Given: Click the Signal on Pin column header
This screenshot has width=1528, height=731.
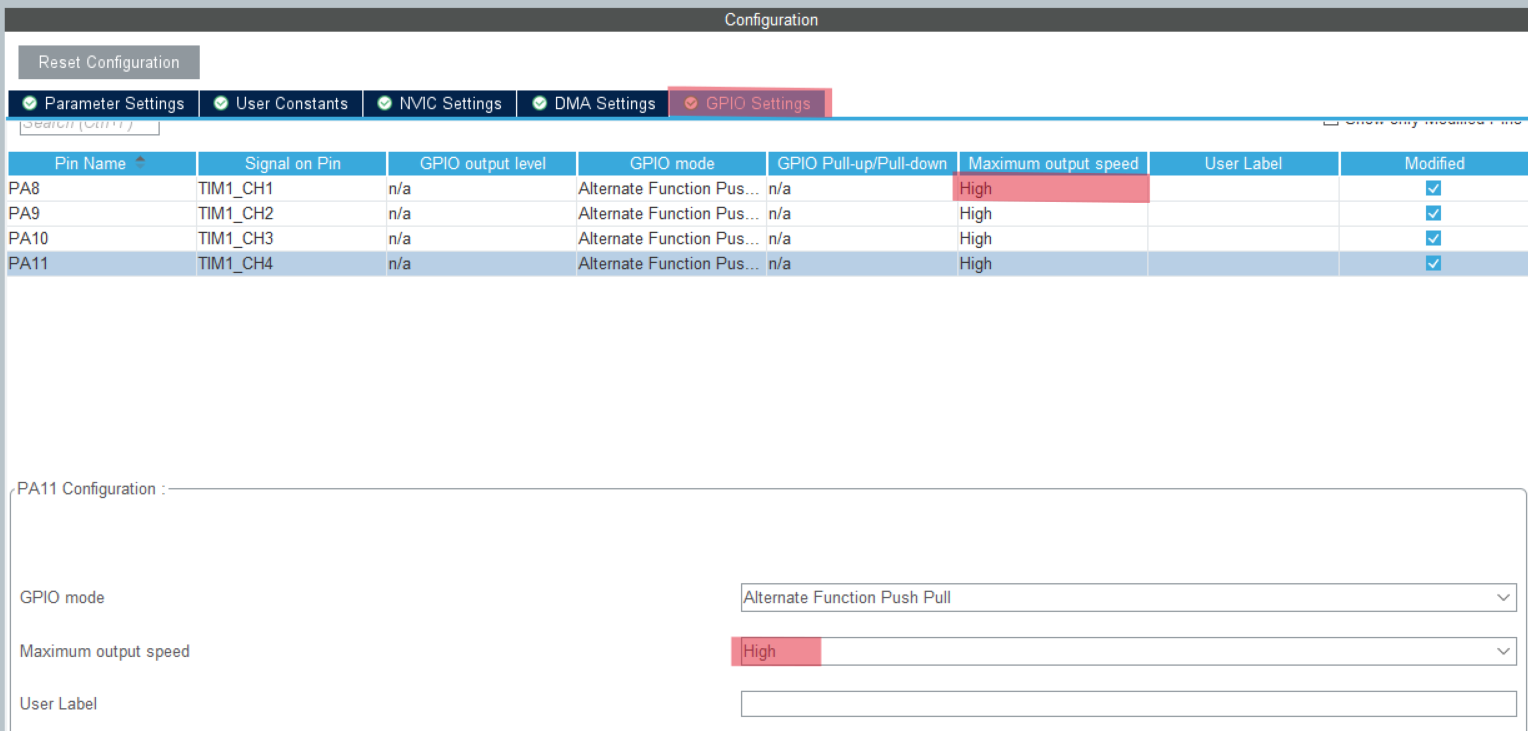Looking at the screenshot, I should coord(292,163).
